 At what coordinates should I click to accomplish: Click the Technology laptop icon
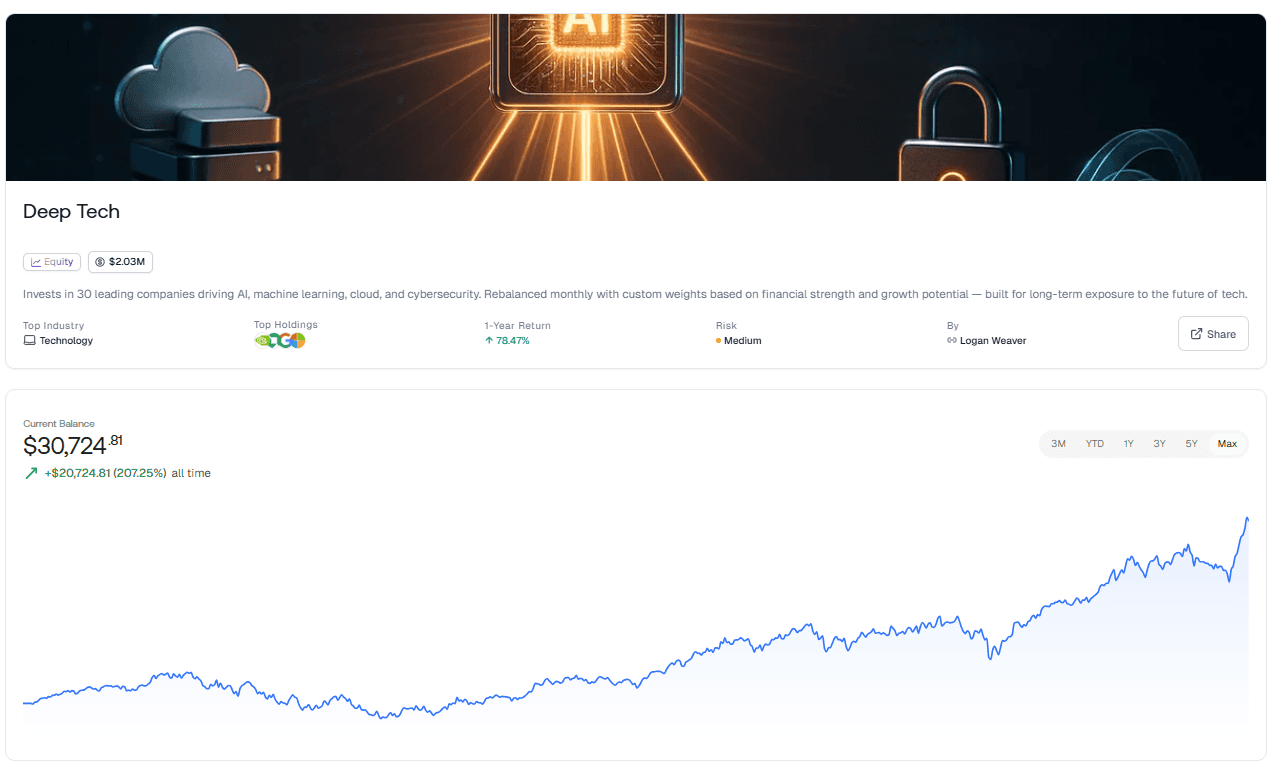pyautogui.click(x=29, y=340)
